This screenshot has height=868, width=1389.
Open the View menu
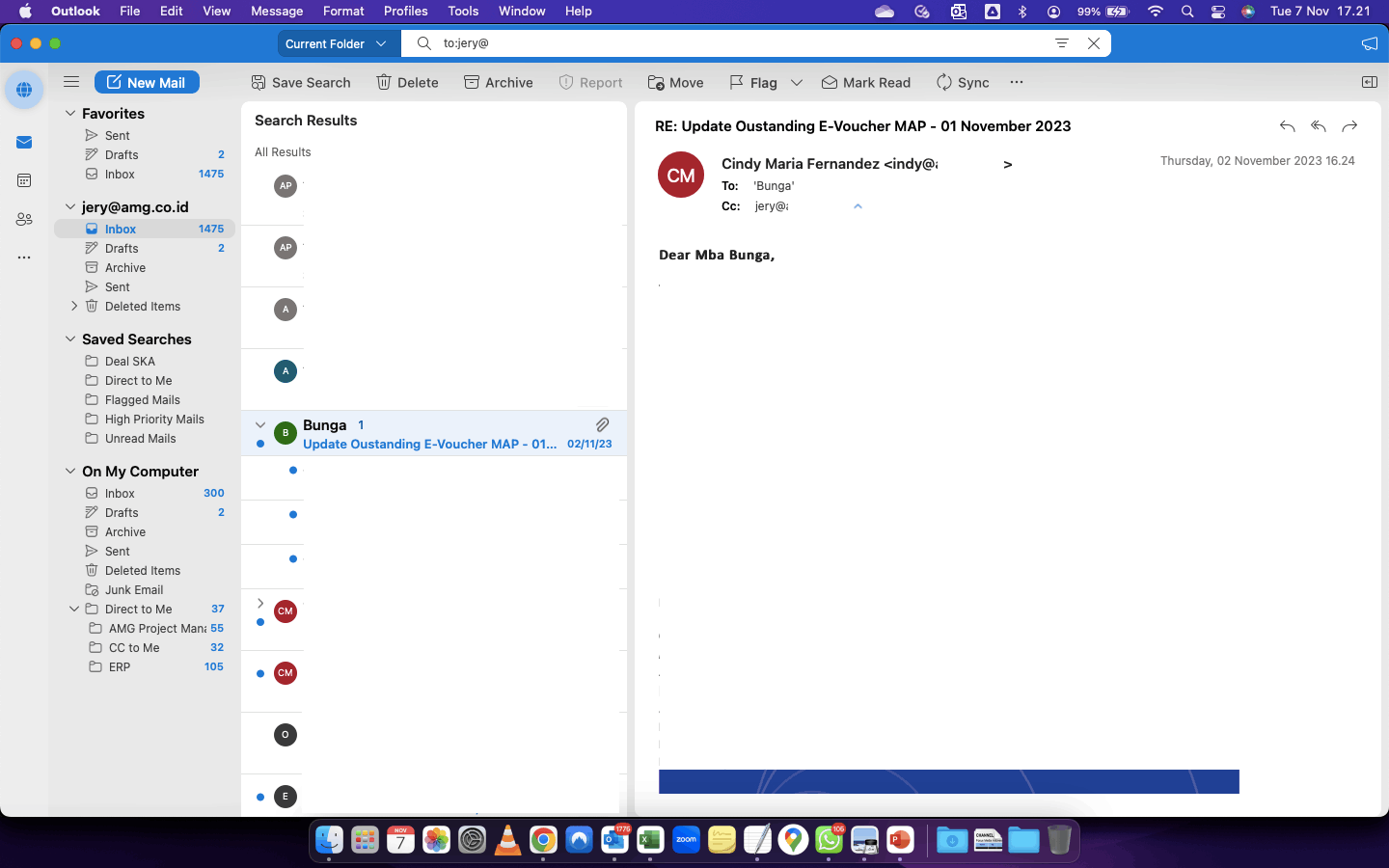[217, 11]
